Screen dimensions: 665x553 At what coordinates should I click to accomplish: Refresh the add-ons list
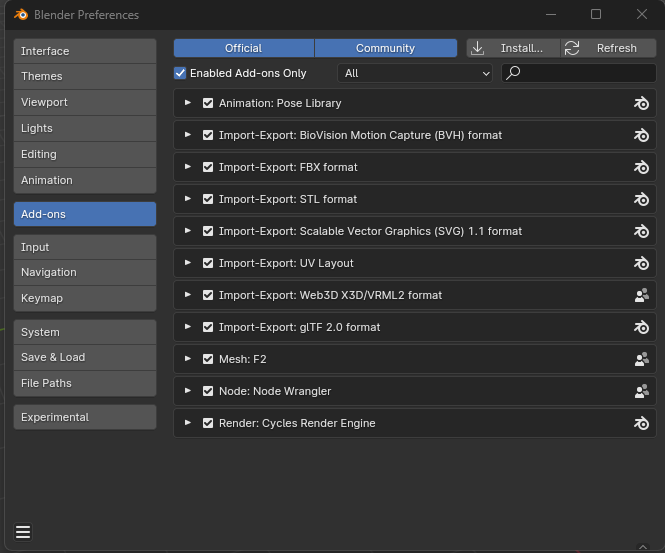point(609,48)
